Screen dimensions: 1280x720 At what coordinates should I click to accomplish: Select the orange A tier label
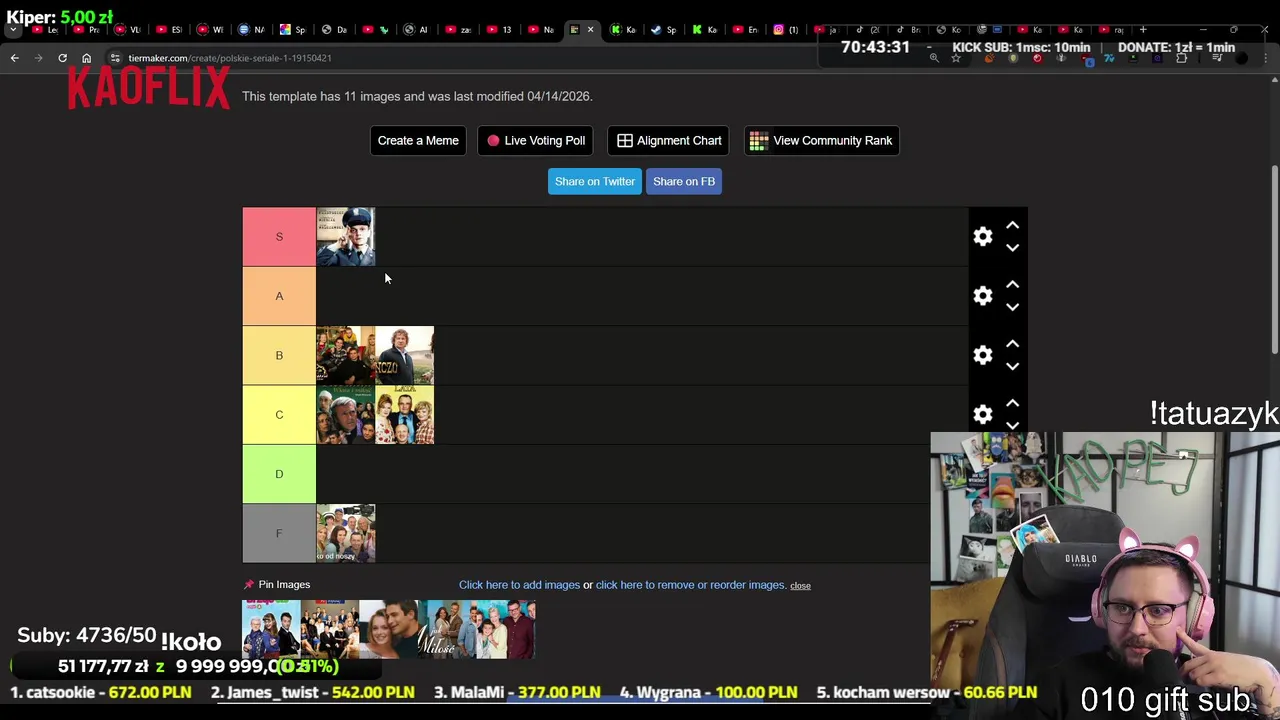pyautogui.click(x=279, y=296)
